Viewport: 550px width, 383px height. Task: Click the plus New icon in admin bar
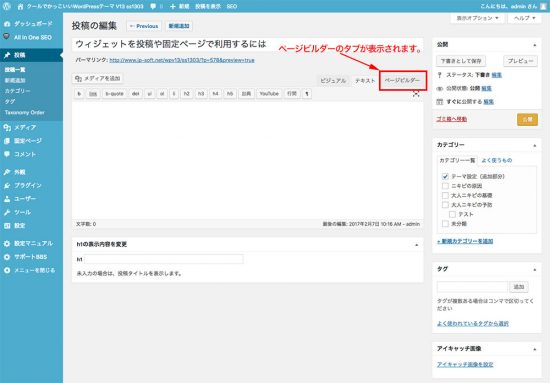172,6
